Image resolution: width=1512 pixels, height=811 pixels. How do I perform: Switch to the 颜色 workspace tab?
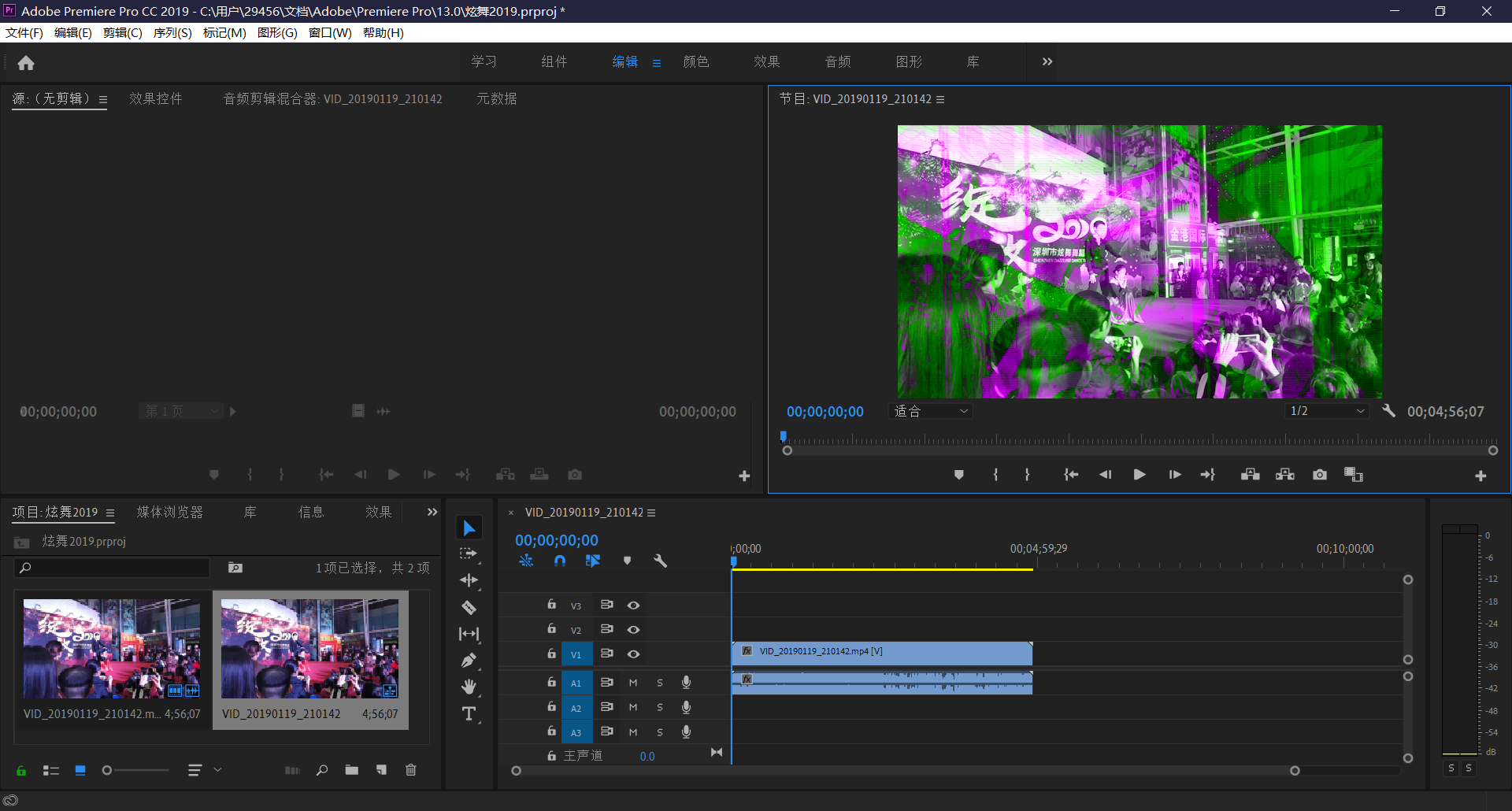[695, 61]
